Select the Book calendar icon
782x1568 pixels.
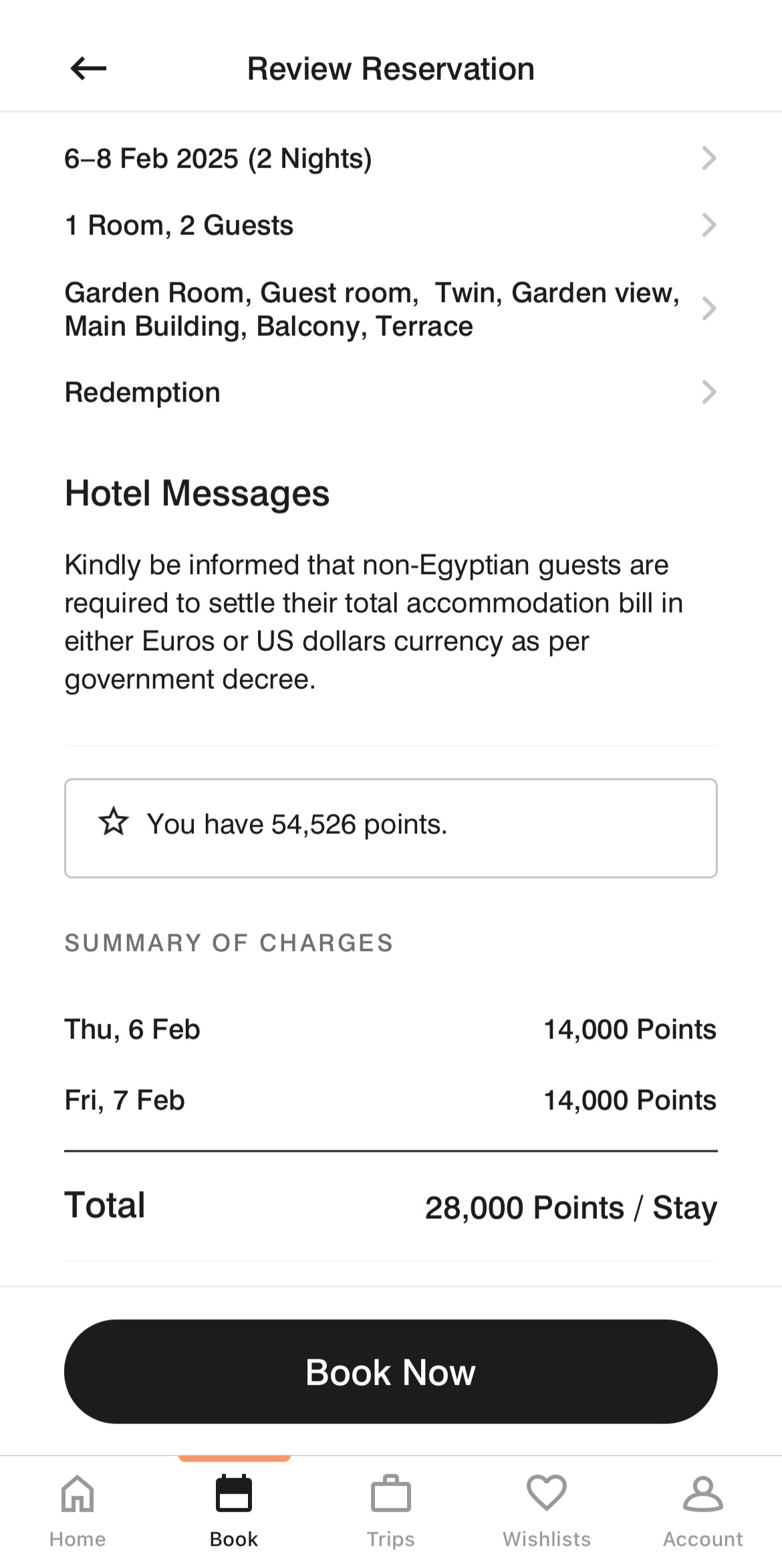[234, 1493]
